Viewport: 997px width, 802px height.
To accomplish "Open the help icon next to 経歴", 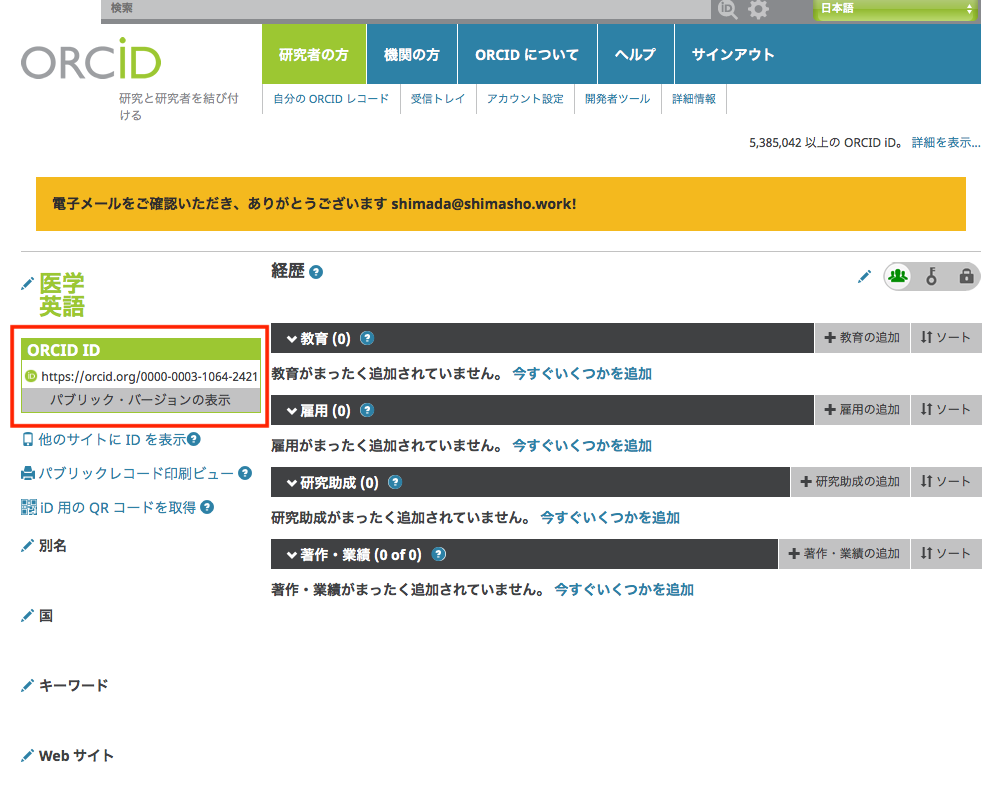I will [315, 272].
